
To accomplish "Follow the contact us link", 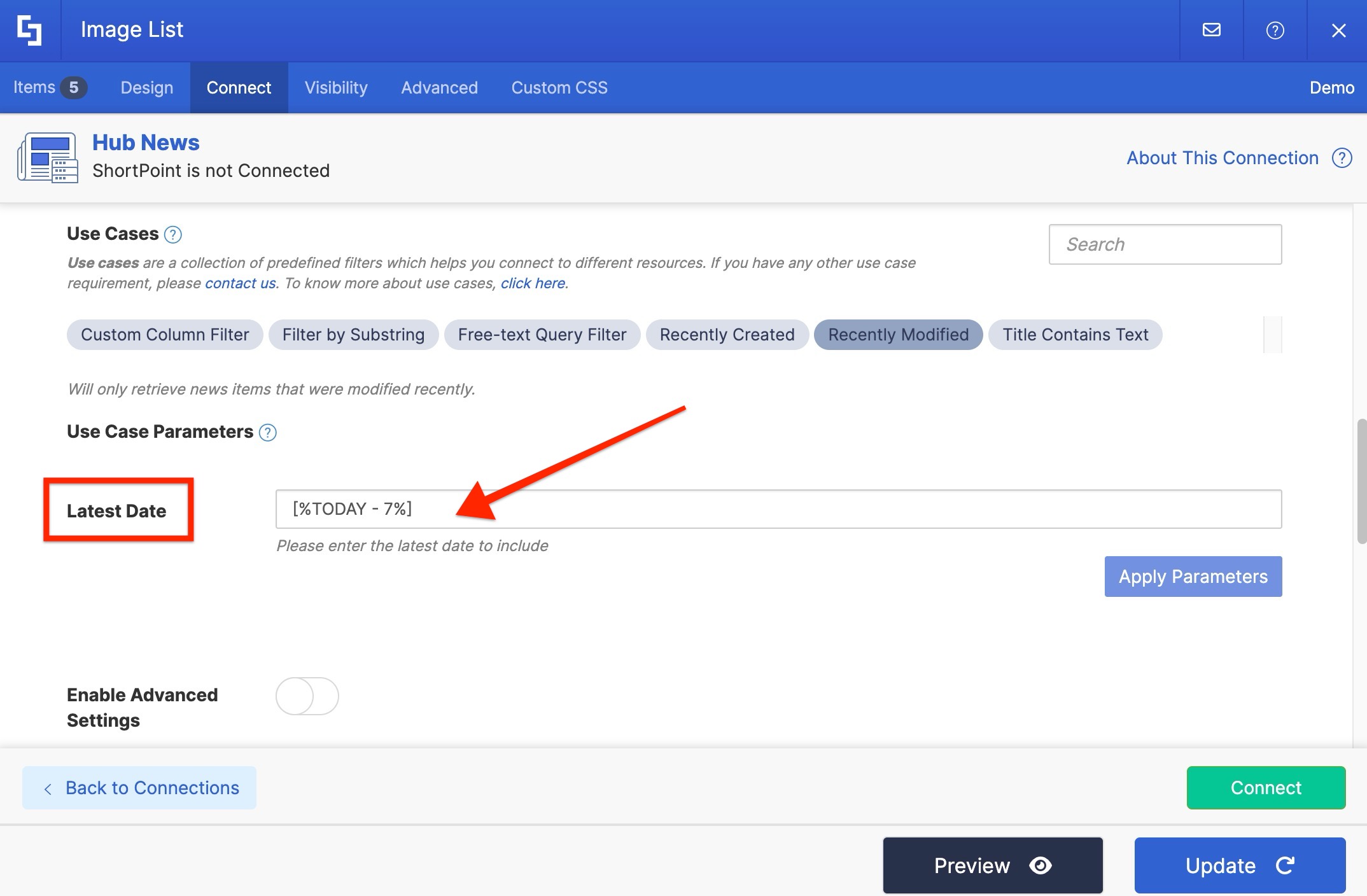I will coord(240,283).
